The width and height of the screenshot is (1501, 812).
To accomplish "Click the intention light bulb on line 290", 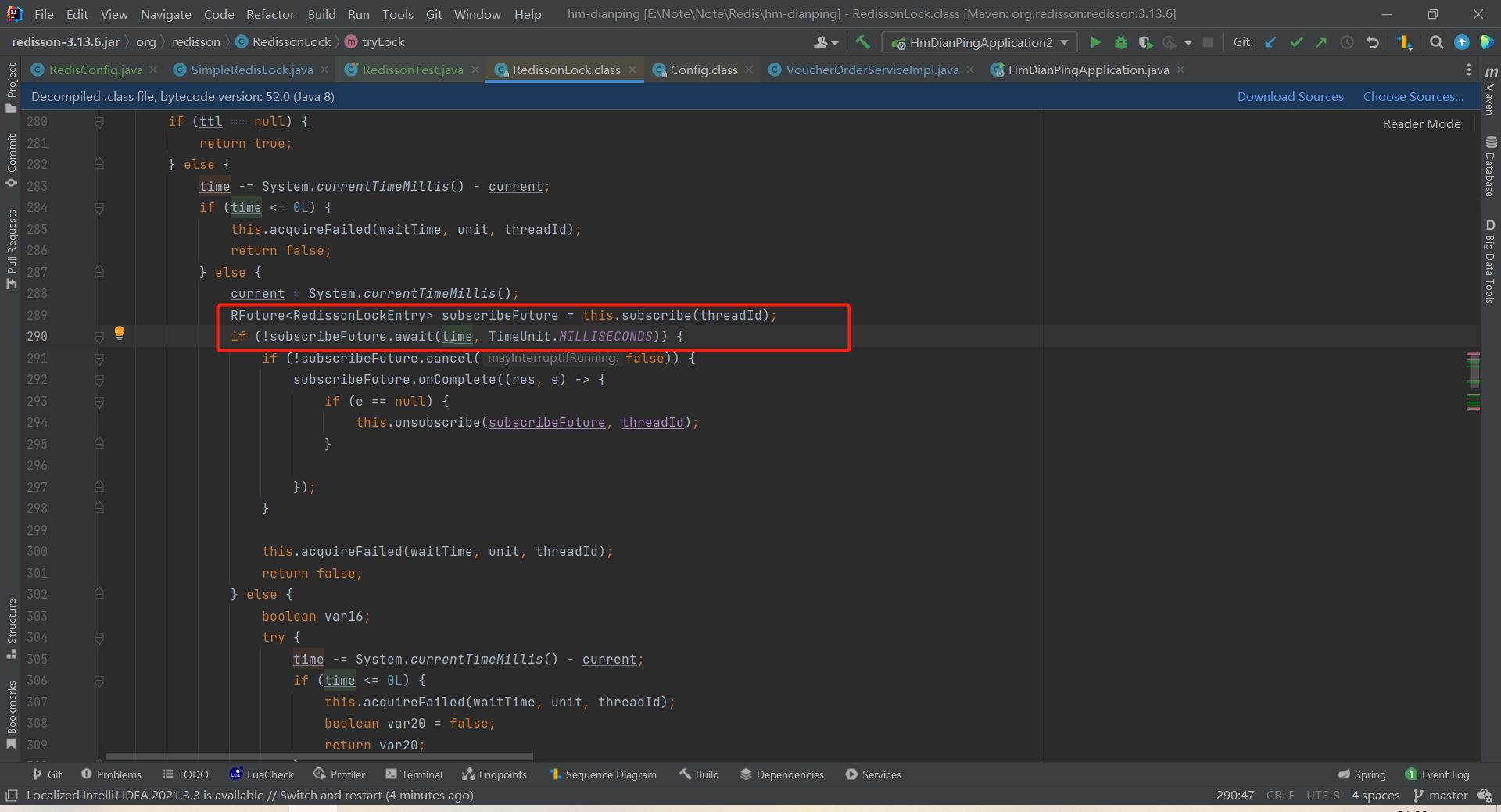I will [x=120, y=332].
